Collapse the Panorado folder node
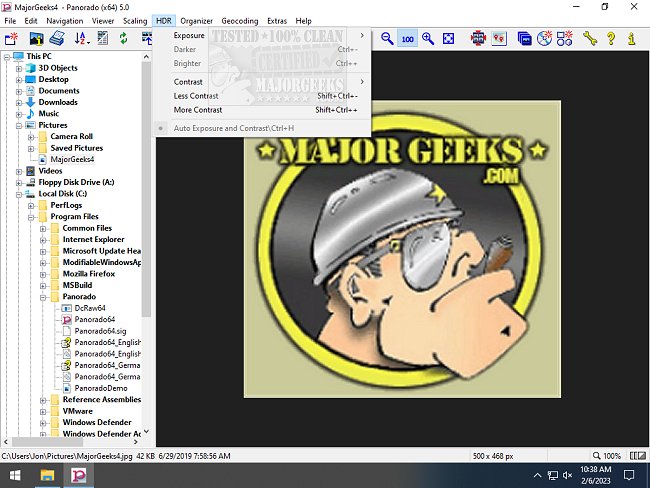Image resolution: width=650 pixels, height=488 pixels. 43,297
